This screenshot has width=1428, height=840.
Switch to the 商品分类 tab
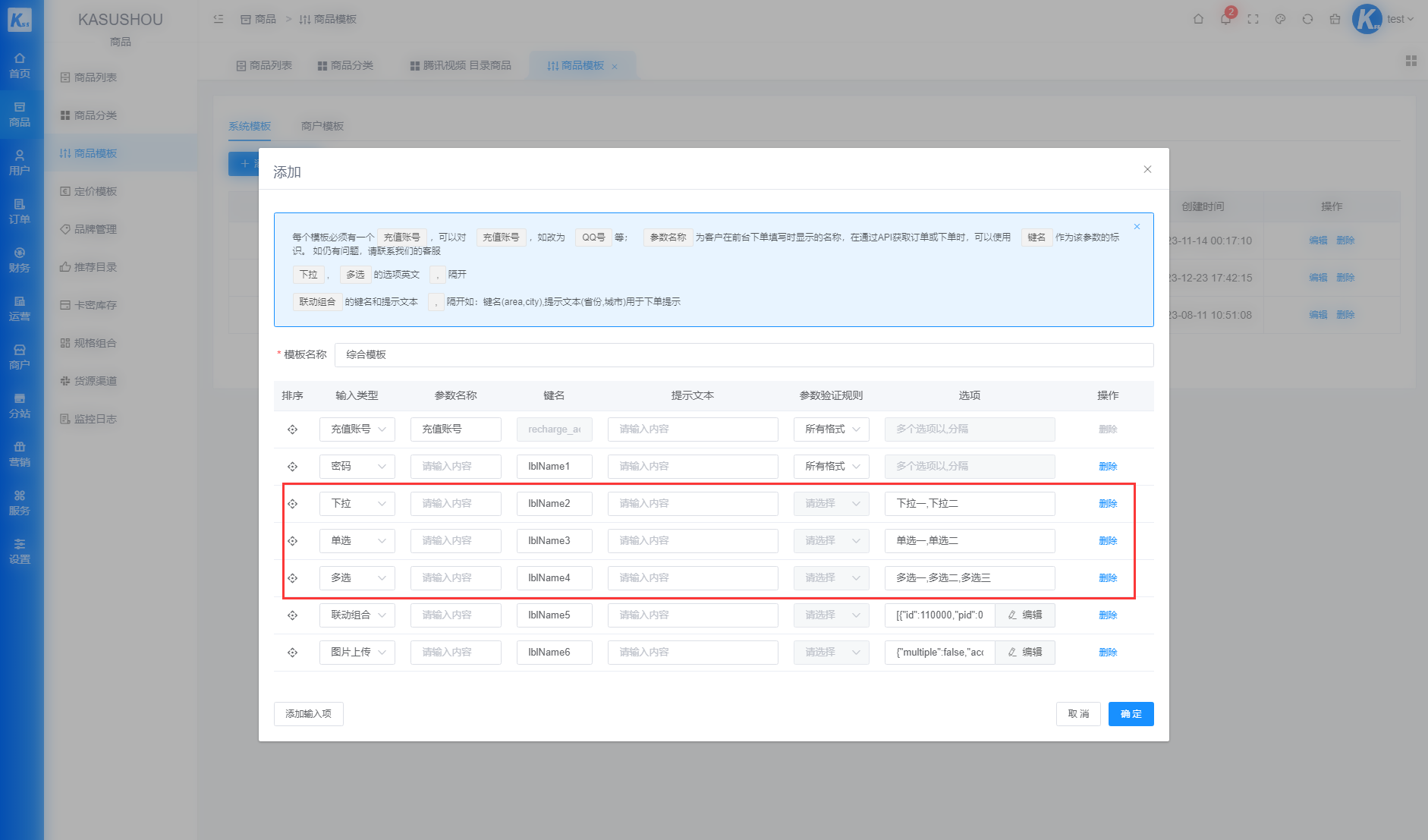[x=345, y=66]
